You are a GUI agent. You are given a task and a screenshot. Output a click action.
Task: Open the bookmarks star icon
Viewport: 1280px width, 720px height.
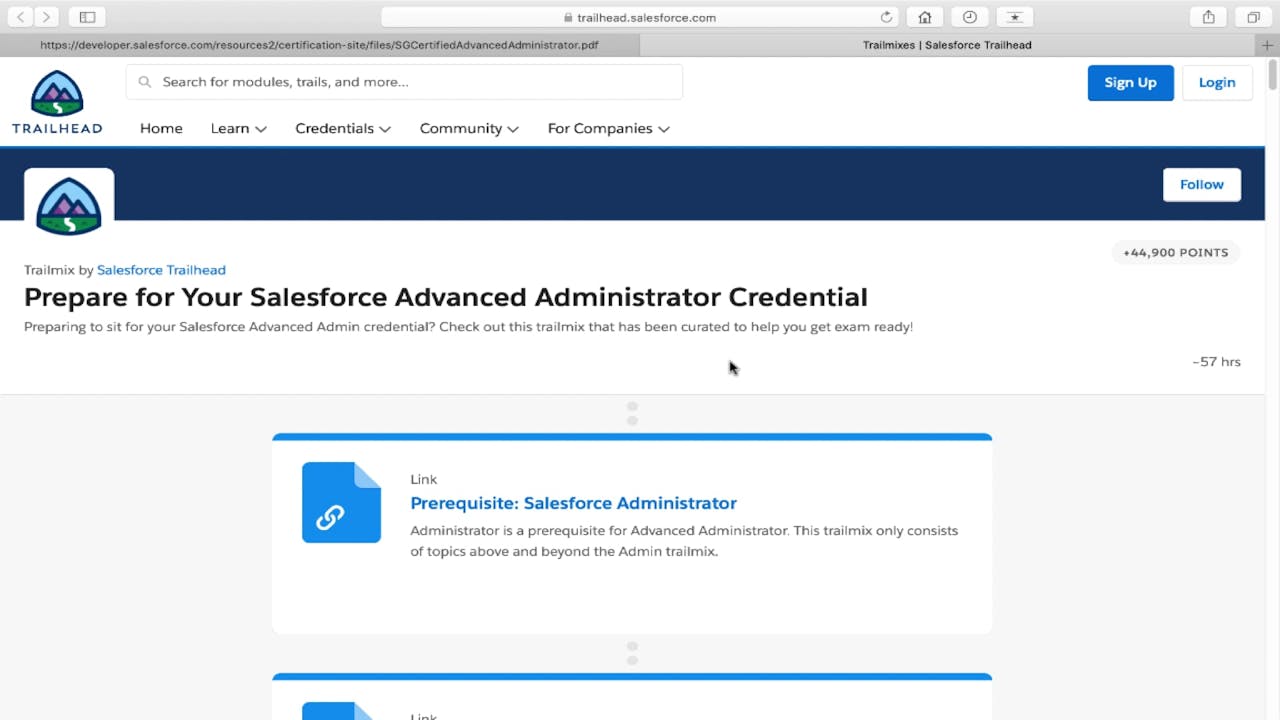[x=1014, y=17]
